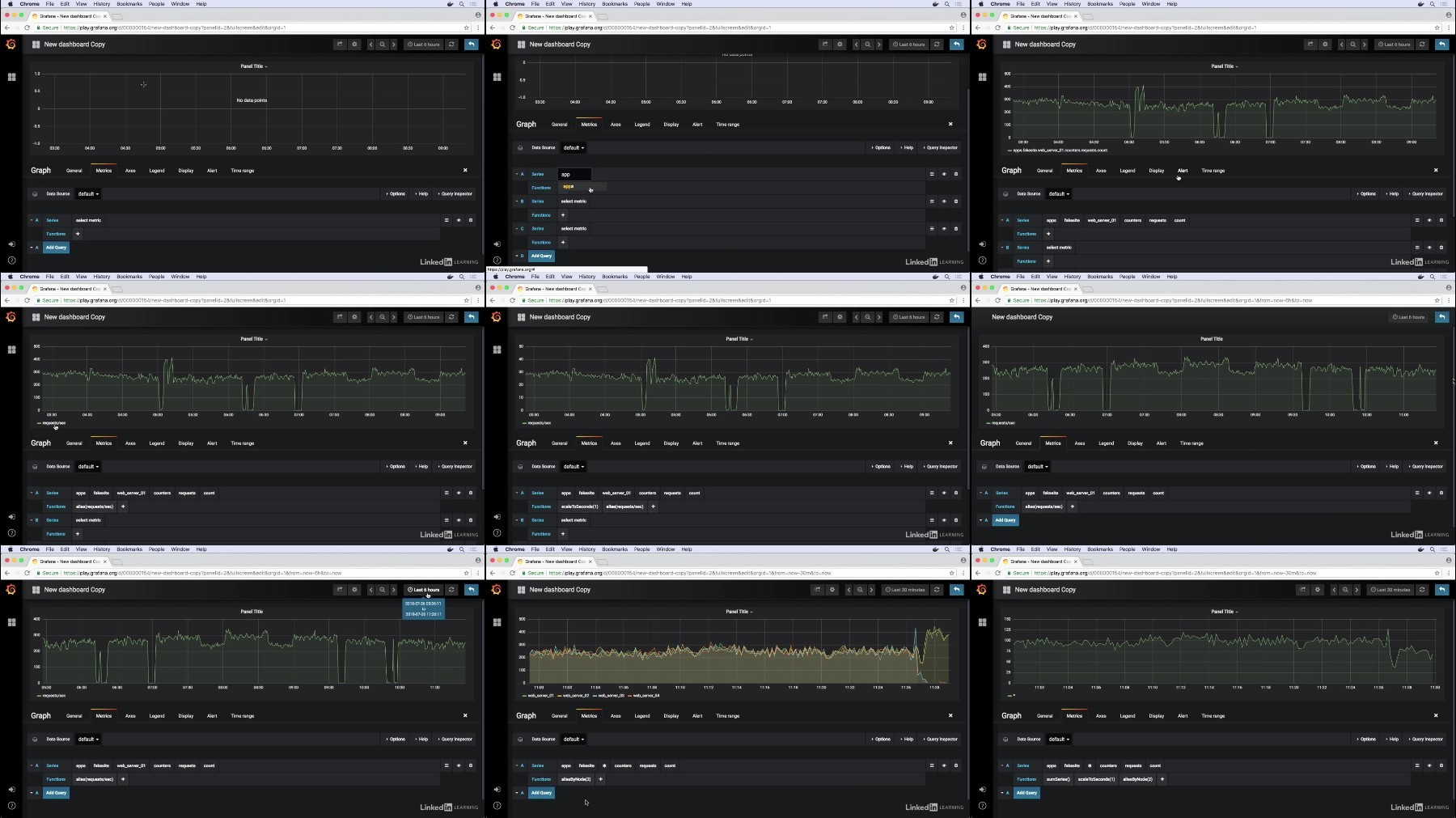1456x818 pixels.
Task: Click web_server_04 legend color in bottom-middle frame
Action: [x=630, y=696]
